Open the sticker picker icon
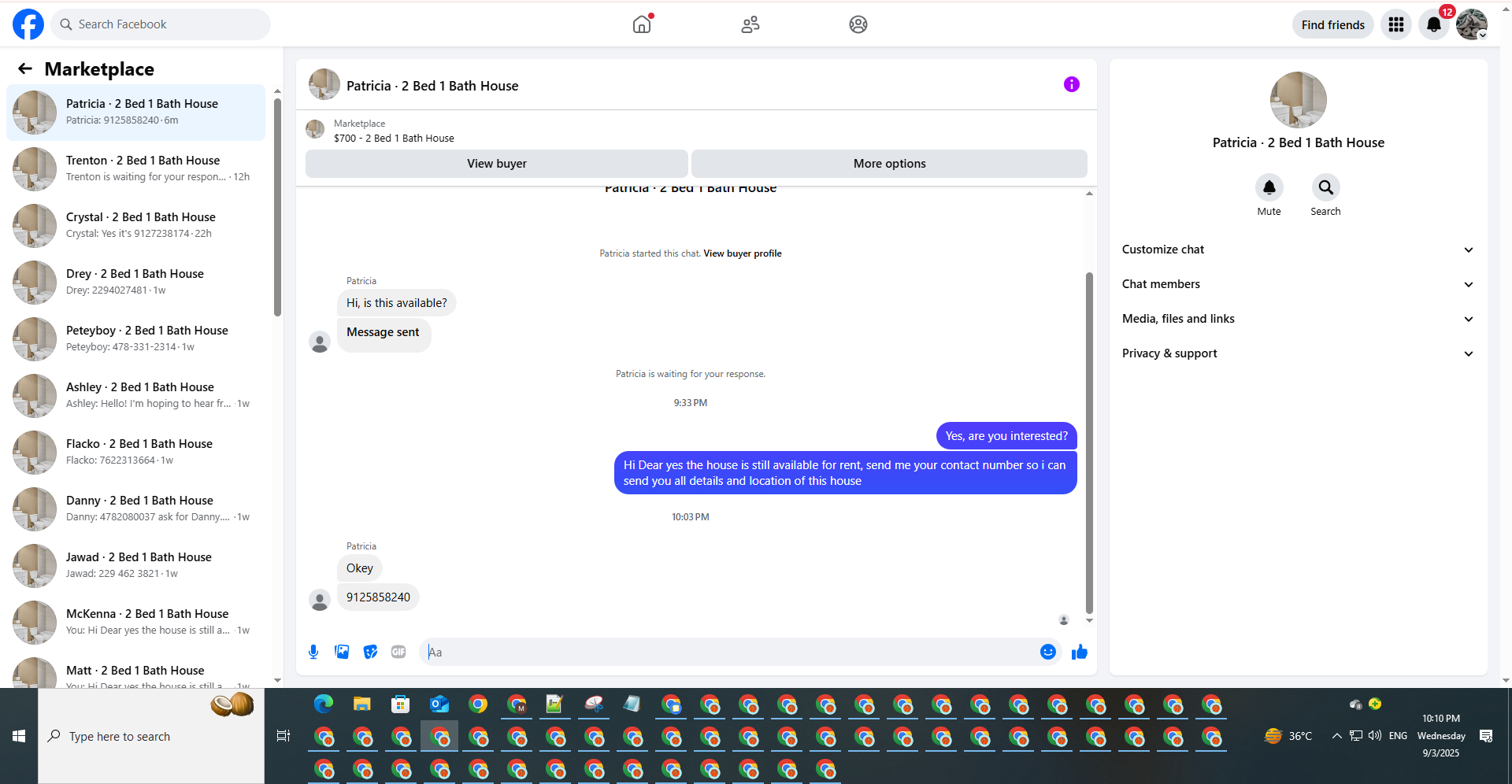1512x784 pixels. pos(370,652)
